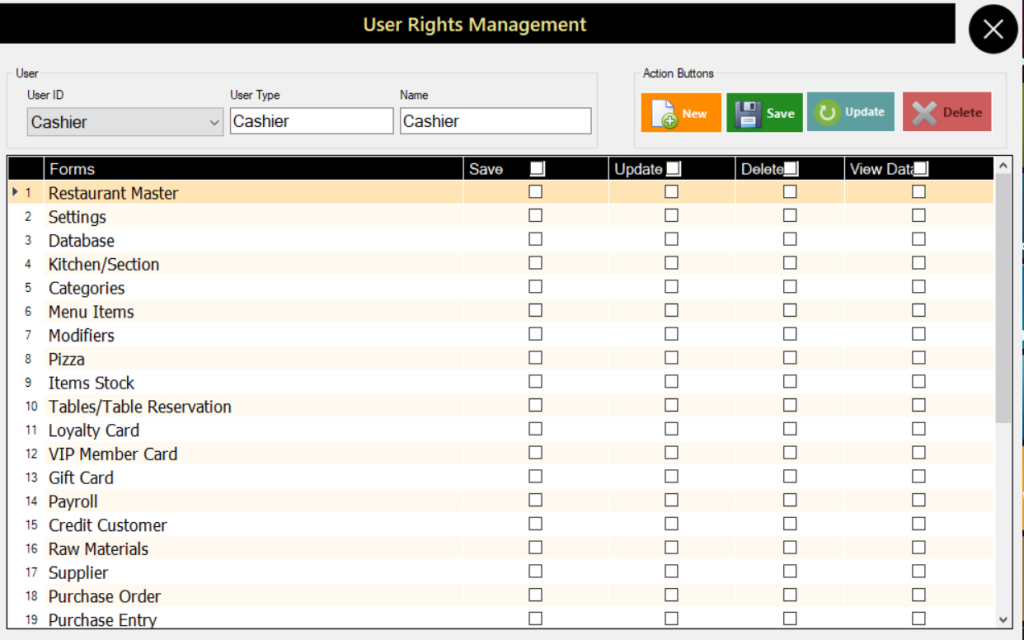Screen dimensions: 1024x640
Task: Enable View Data right for Loyalty Card
Action: (919, 428)
